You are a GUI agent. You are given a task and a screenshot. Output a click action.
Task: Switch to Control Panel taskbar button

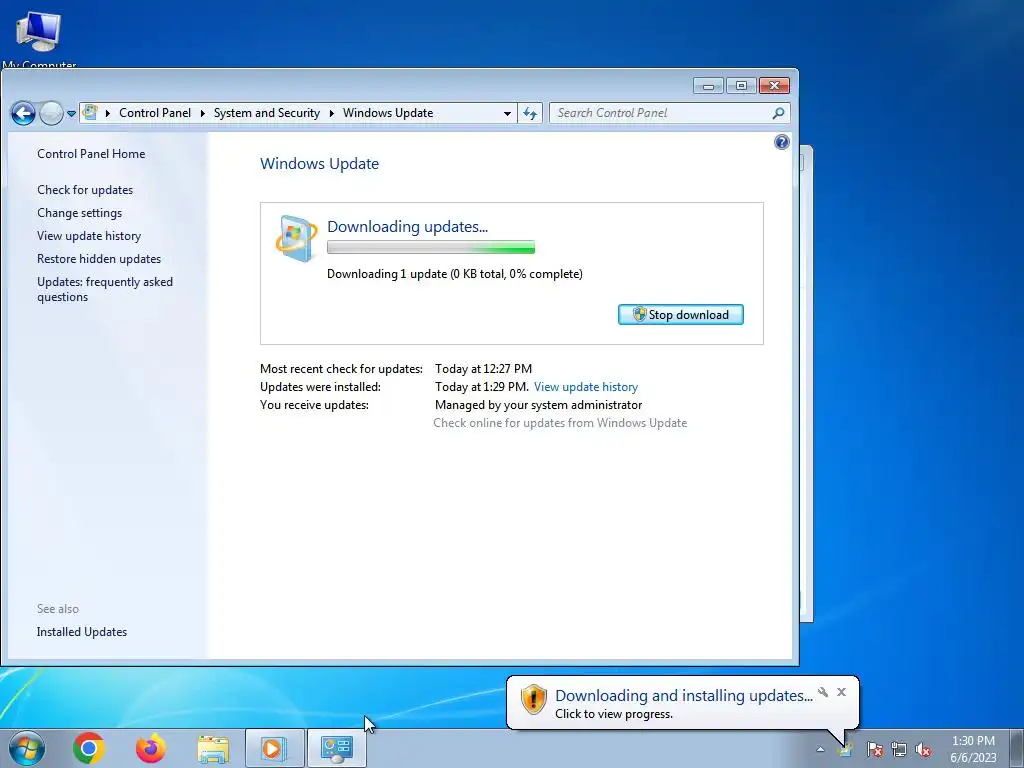point(337,748)
